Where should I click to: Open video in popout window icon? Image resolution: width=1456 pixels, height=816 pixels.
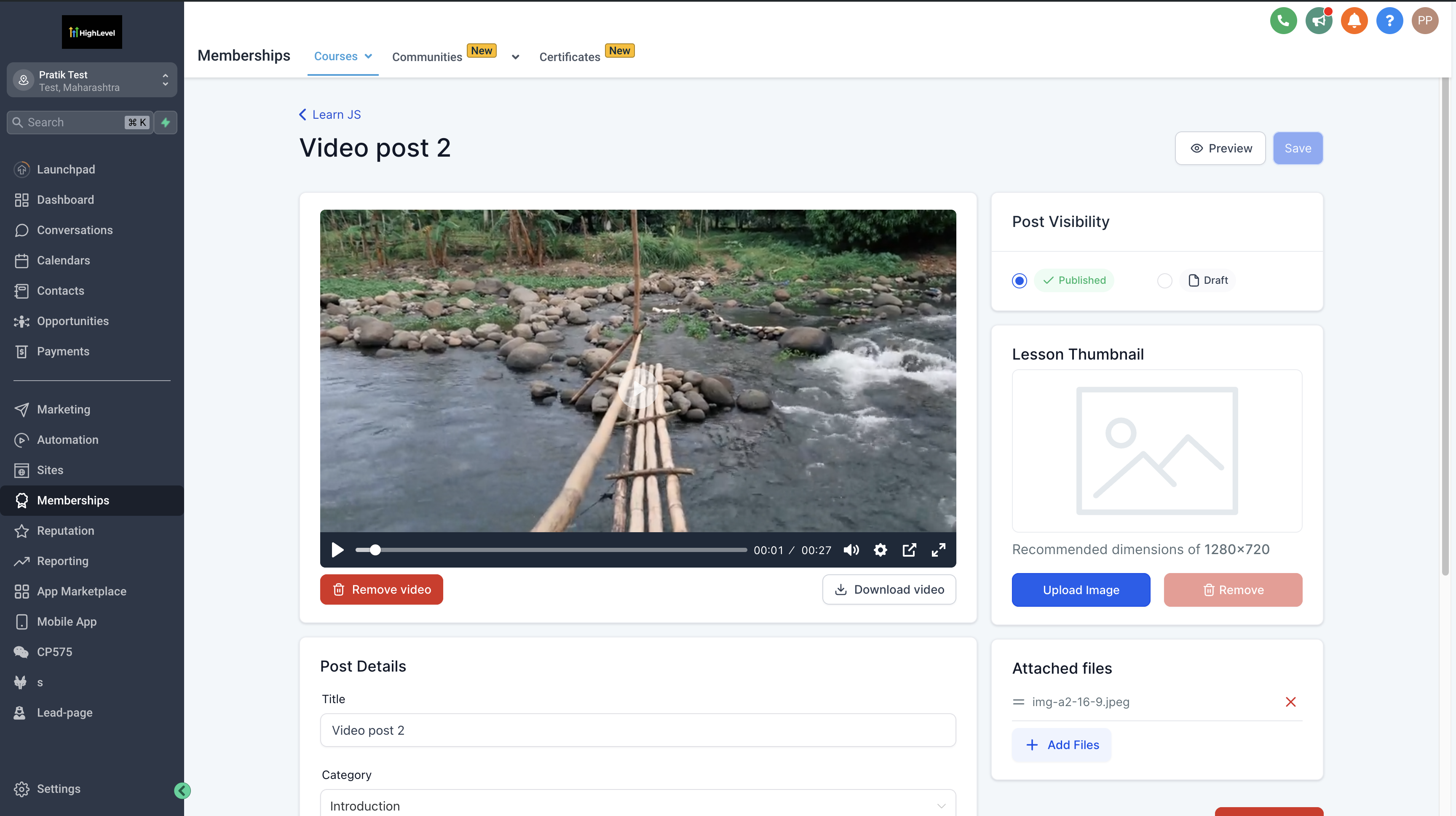909,550
